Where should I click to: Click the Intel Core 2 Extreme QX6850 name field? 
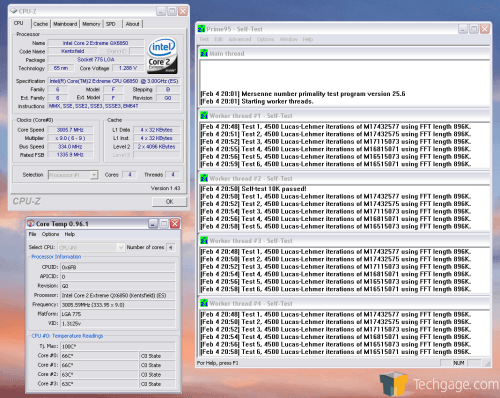[96, 43]
